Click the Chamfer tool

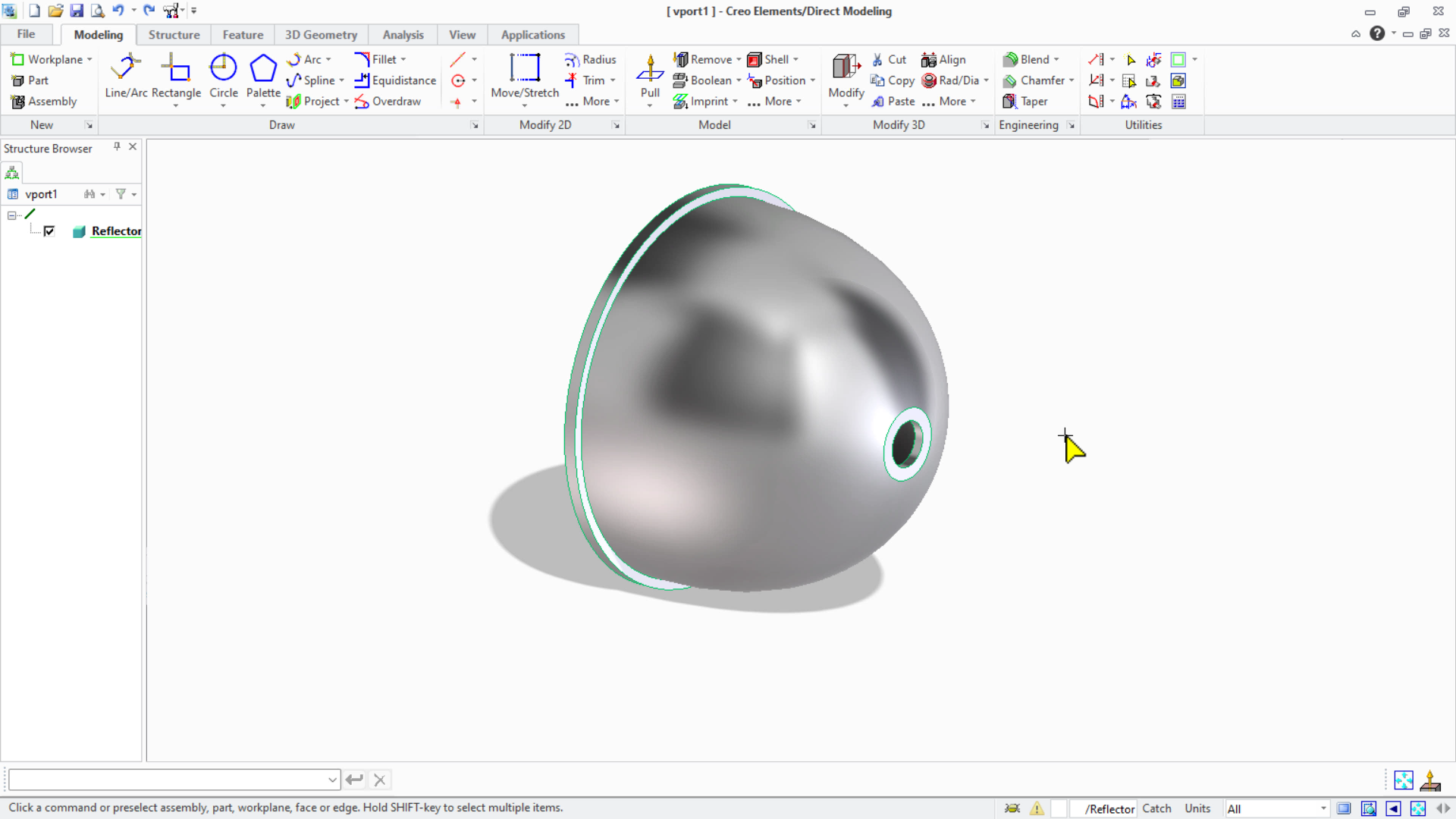(x=1034, y=80)
